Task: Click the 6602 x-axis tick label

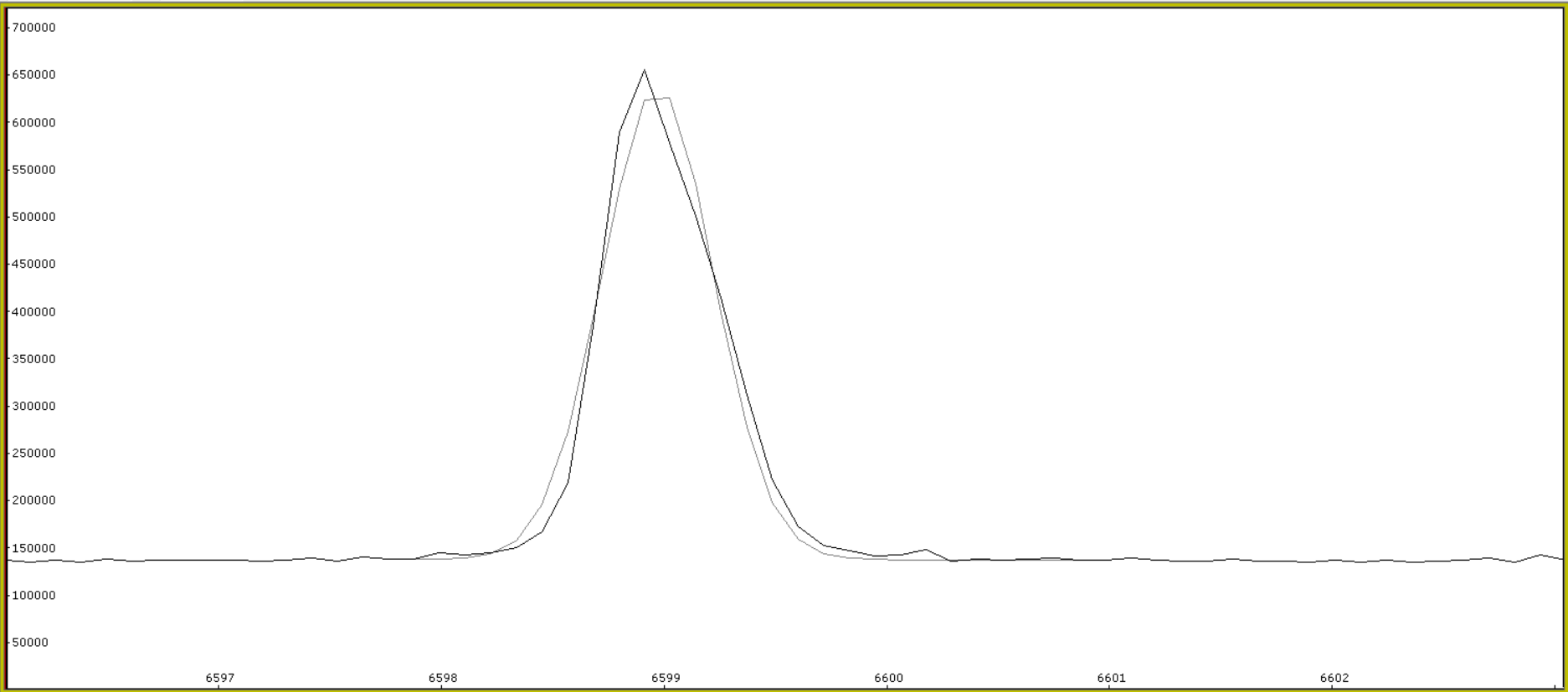Action: click(x=1334, y=678)
